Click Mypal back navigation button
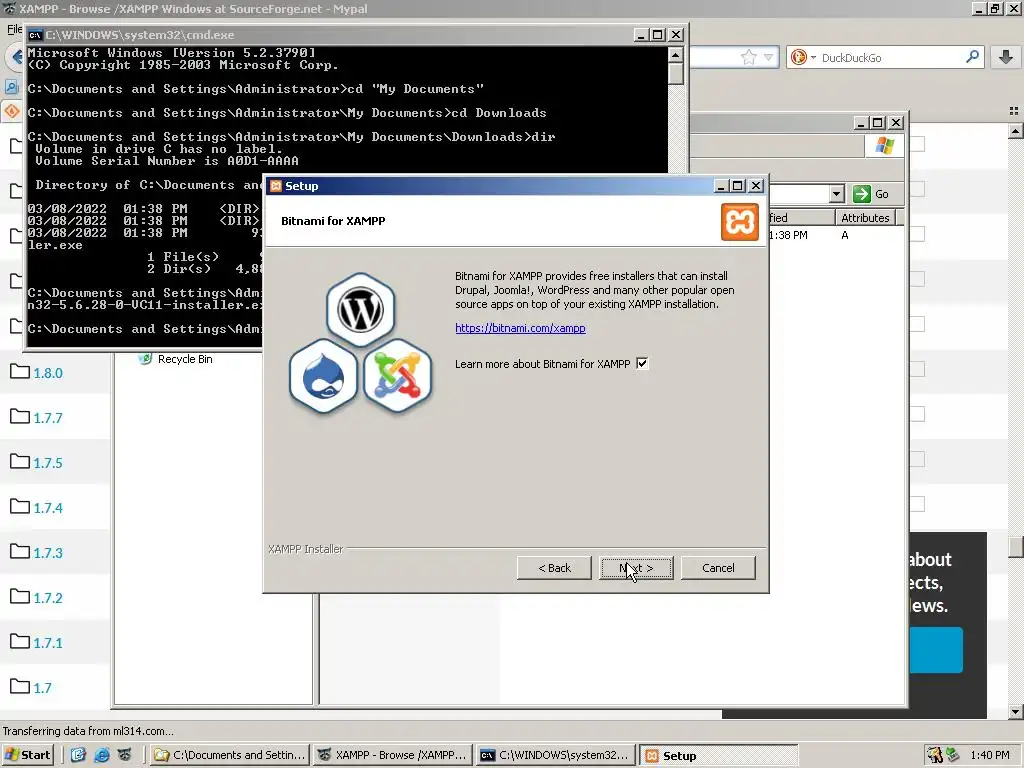This screenshot has width=1024, height=768. pos(16,57)
